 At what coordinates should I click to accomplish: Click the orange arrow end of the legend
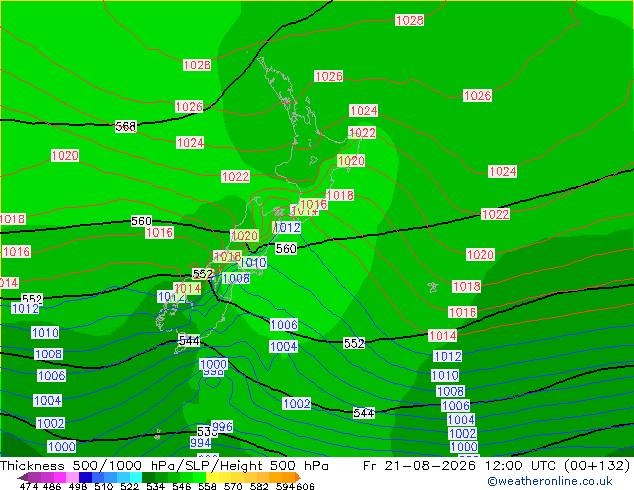click(298, 477)
